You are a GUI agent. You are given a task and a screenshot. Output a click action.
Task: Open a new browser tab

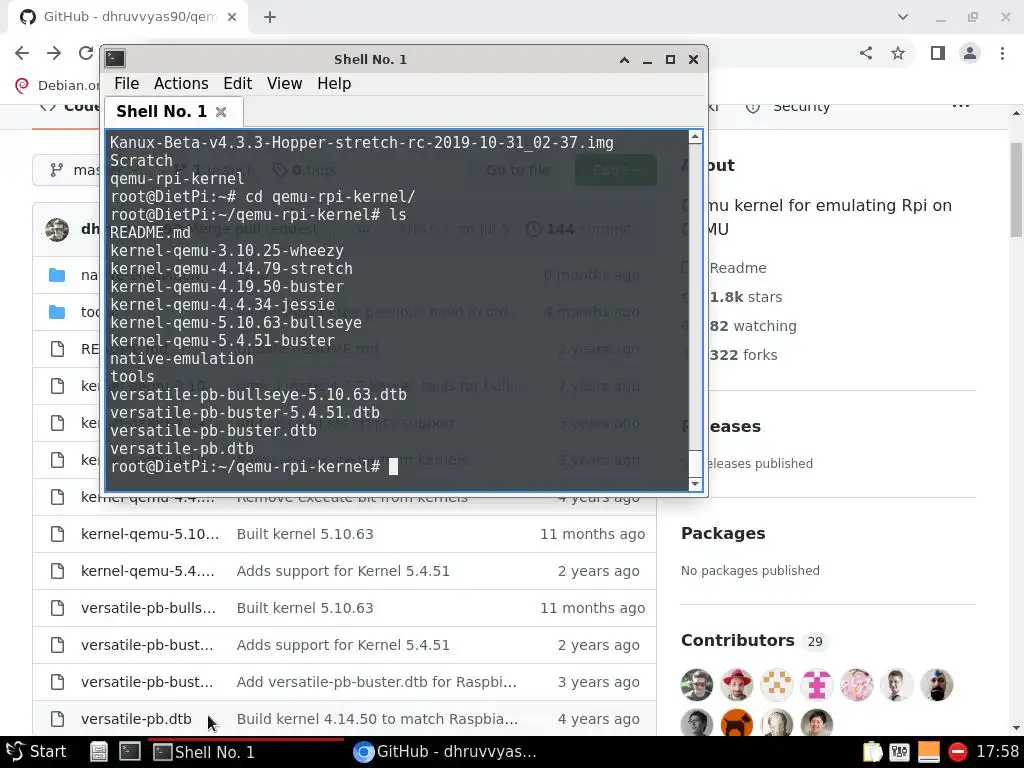pyautogui.click(x=270, y=17)
